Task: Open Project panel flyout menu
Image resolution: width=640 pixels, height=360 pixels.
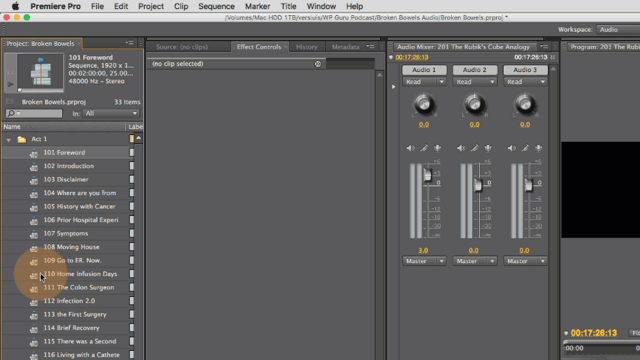Action: [x=130, y=42]
